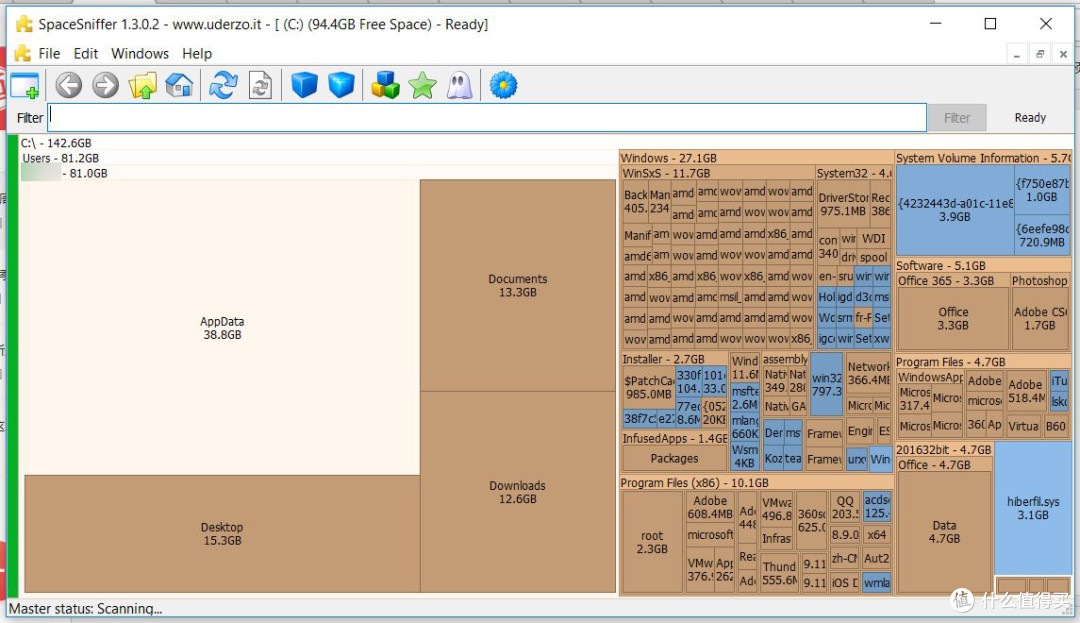Click the System32 folder header
1080x623 pixels.
pyautogui.click(x=853, y=173)
